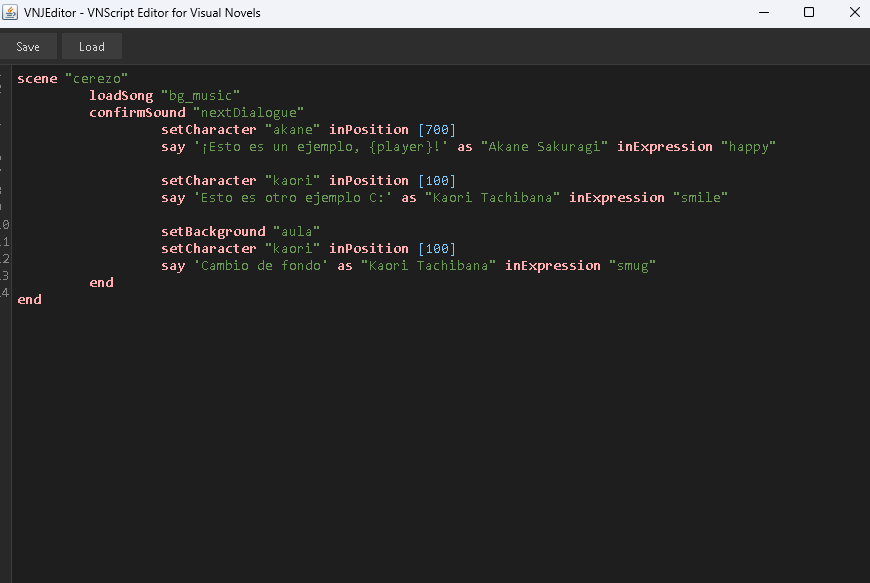This screenshot has height=583, width=870.
Task: Click the position value 700
Action: pos(437,129)
